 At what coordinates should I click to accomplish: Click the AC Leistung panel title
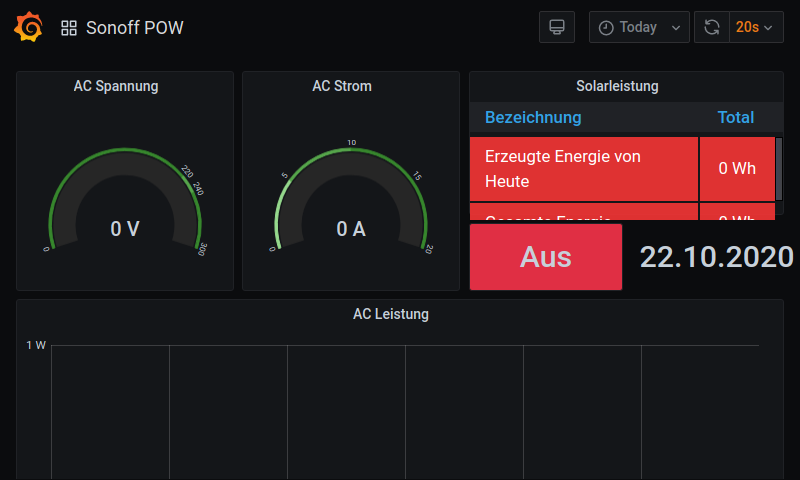(391, 314)
